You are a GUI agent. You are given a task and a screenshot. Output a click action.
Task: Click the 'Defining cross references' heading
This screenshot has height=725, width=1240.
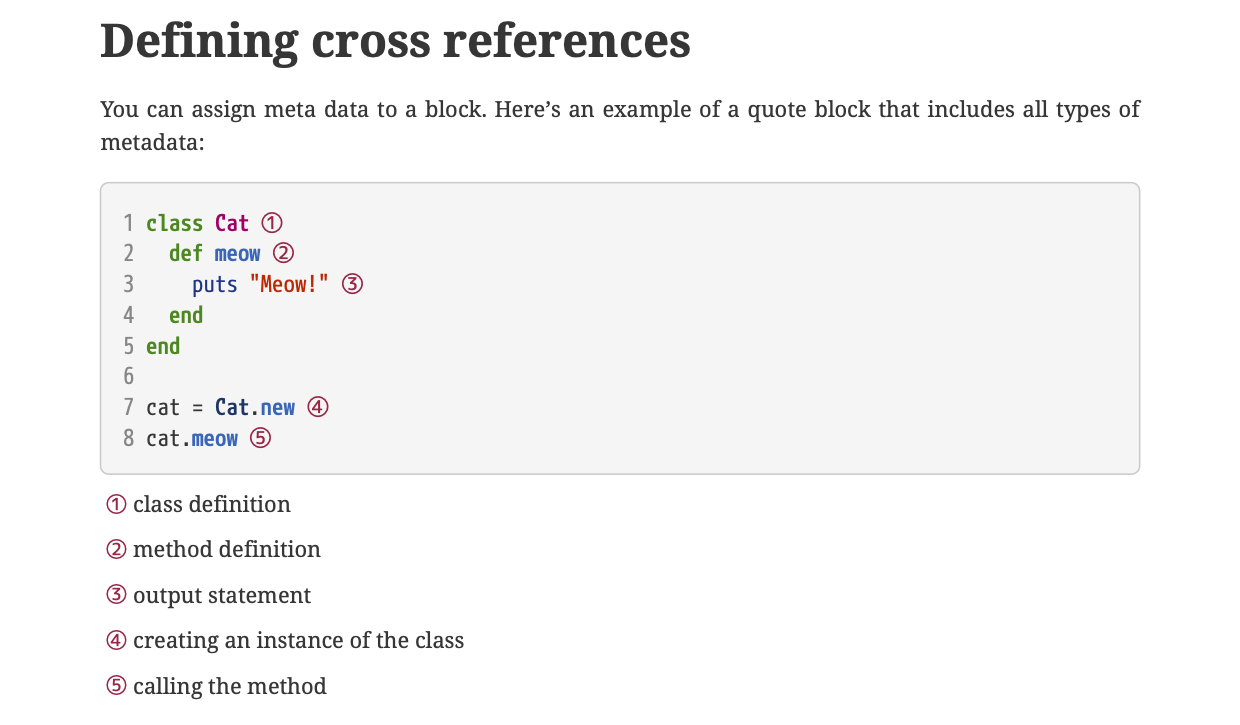coord(395,41)
